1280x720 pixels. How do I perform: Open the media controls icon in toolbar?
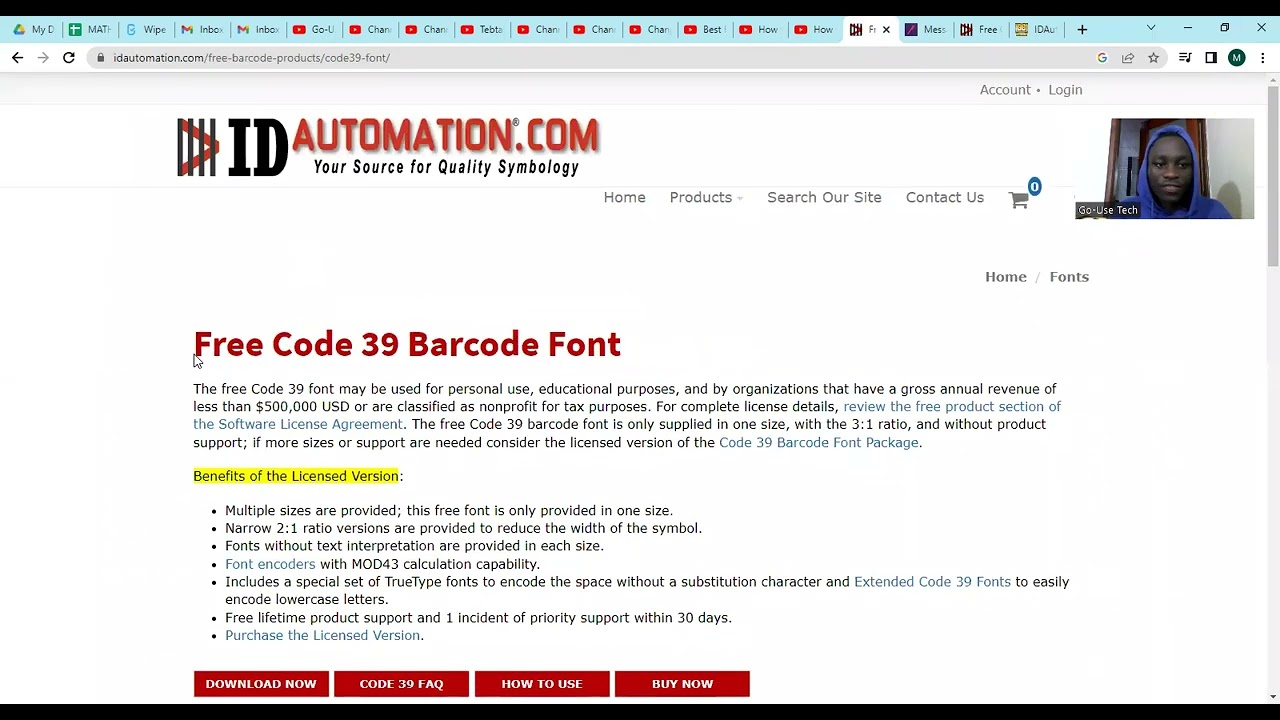(1185, 58)
